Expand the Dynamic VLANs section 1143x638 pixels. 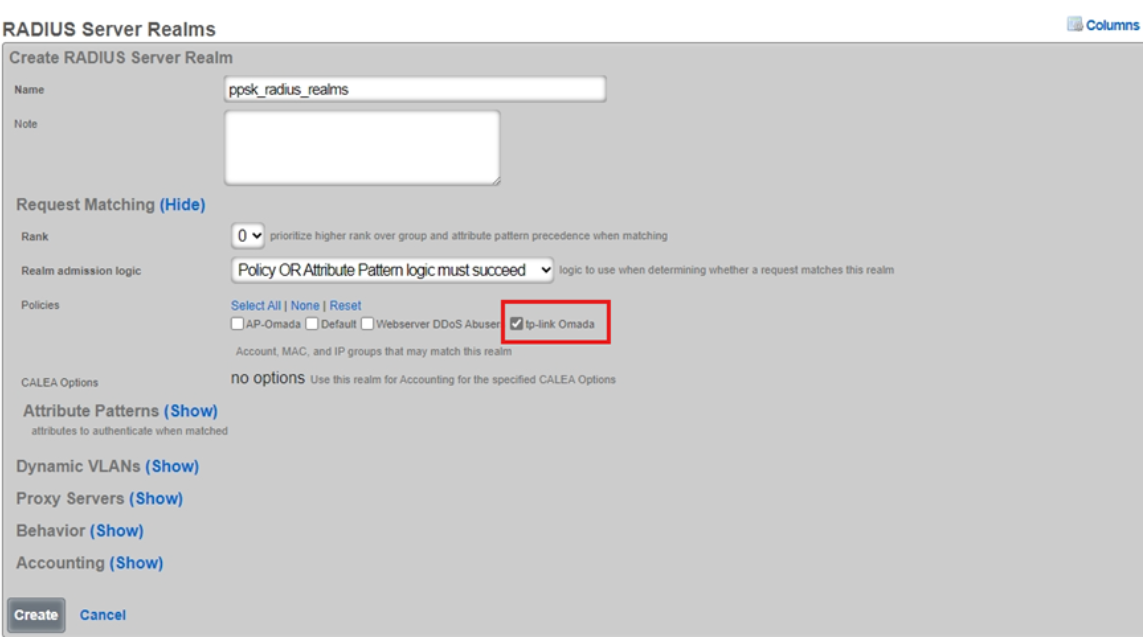click(x=172, y=467)
